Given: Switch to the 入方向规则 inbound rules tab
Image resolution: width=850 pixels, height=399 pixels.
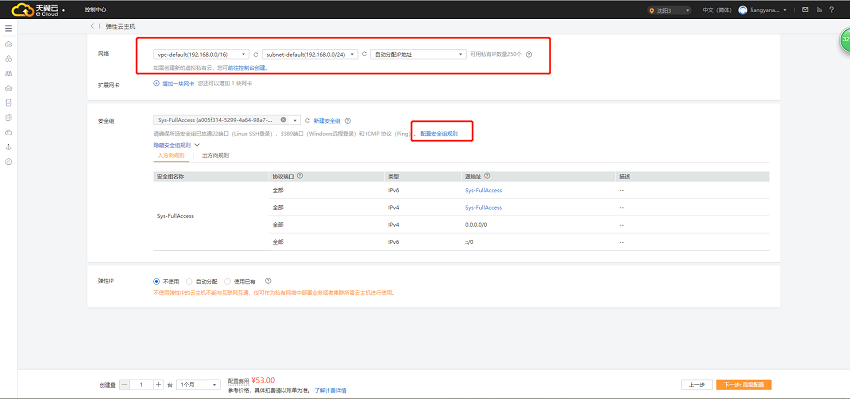Looking at the screenshot, I should coord(171,156).
